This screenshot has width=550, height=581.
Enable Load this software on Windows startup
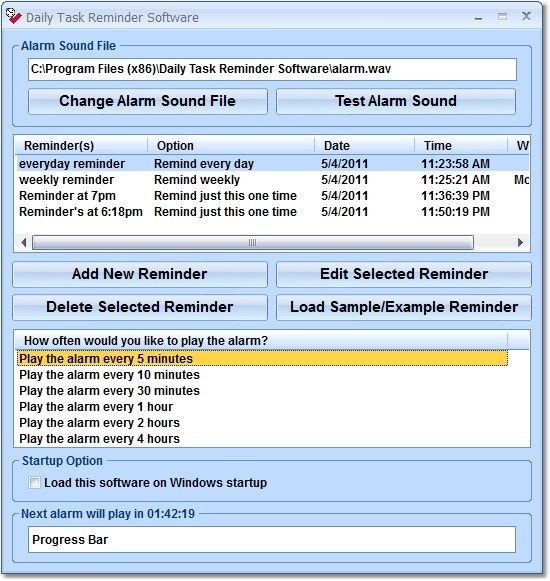(x=34, y=483)
